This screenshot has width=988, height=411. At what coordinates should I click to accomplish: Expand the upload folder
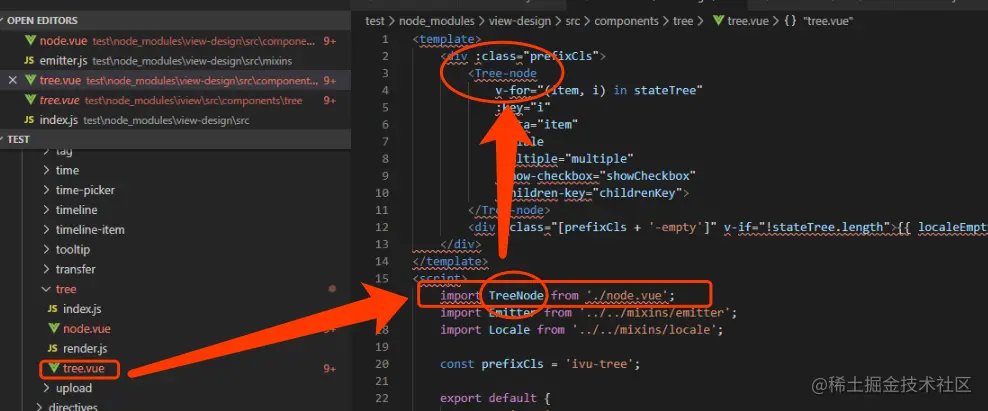pos(47,388)
